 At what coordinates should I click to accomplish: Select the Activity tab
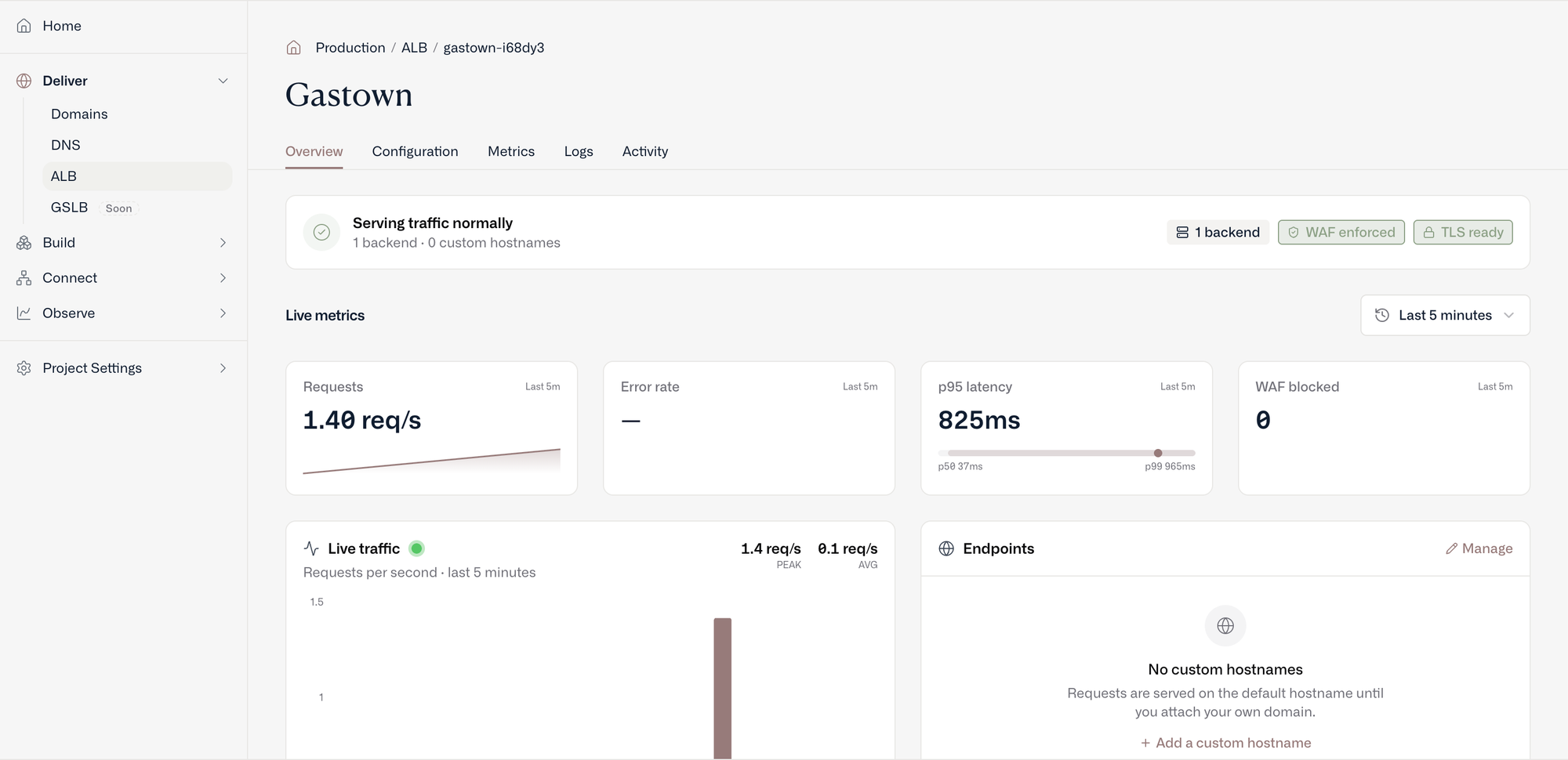click(x=645, y=151)
